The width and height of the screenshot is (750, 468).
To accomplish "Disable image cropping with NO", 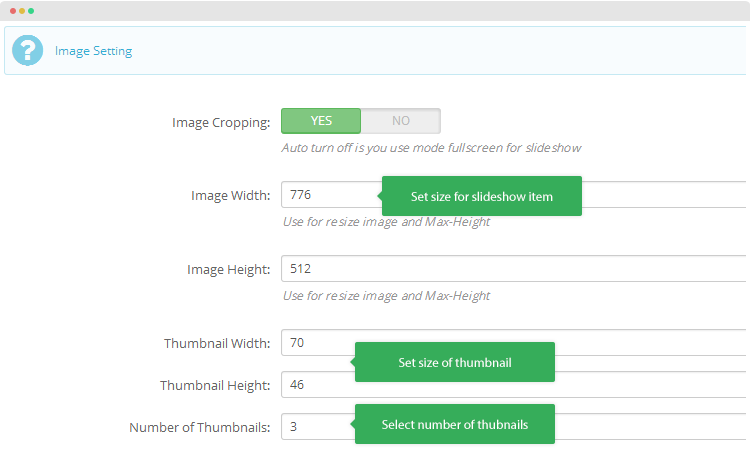I will point(400,121).
